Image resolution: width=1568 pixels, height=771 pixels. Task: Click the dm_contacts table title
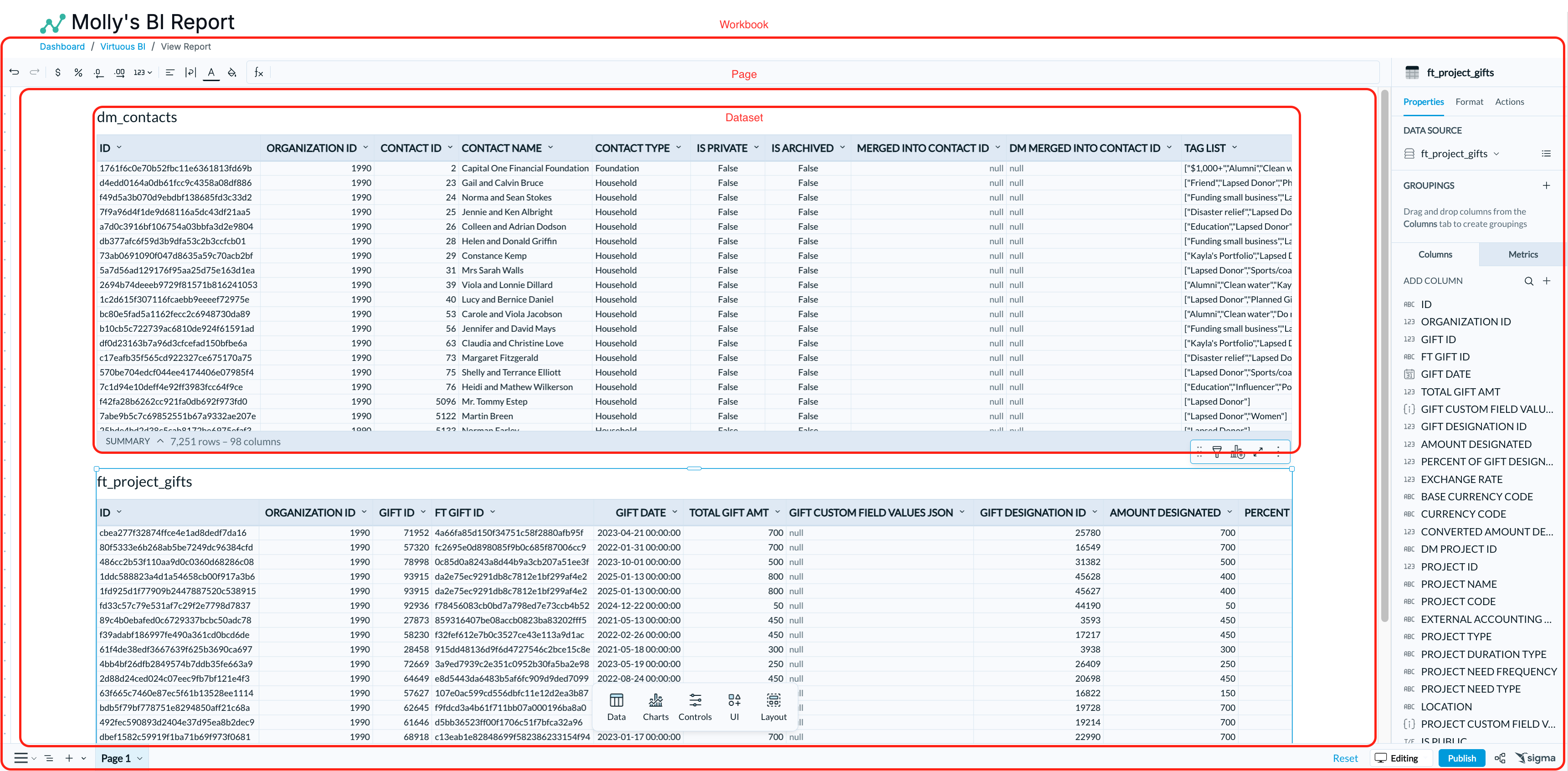tap(137, 118)
